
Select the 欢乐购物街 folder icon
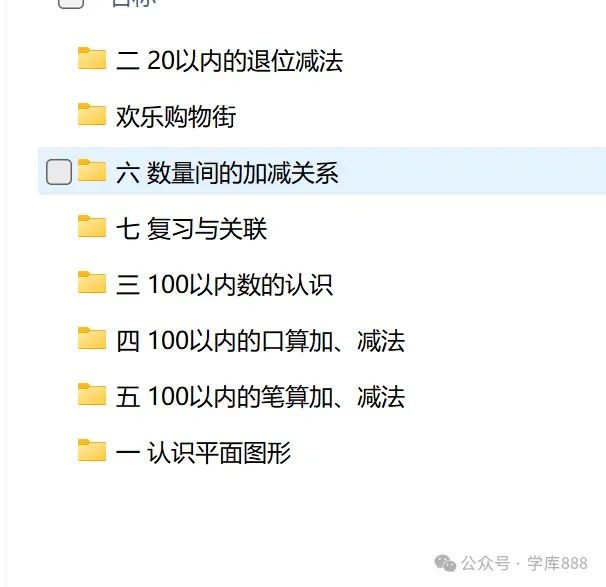click(x=92, y=115)
